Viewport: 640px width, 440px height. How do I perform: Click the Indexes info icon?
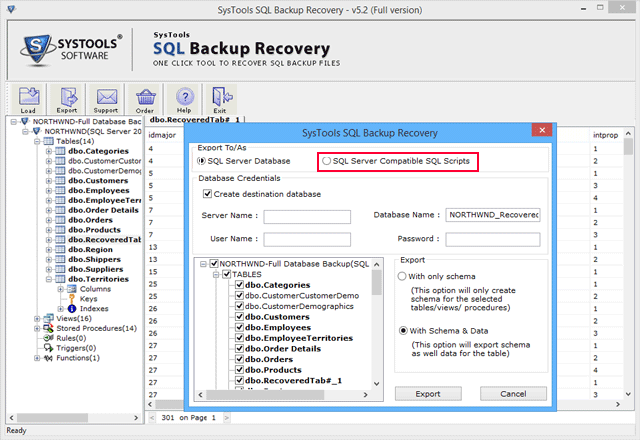(x=72, y=309)
